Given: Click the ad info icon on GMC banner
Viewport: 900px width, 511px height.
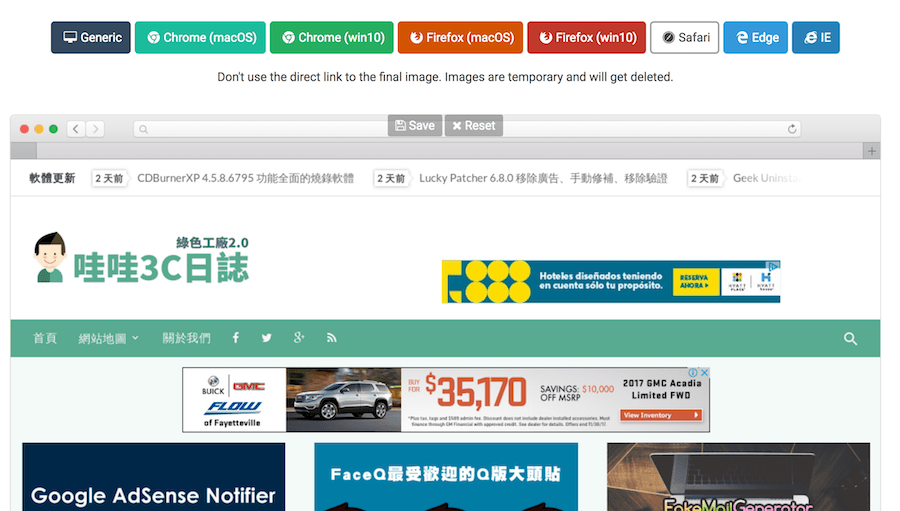Looking at the screenshot, I should pyautogui.click(x=693, y=373).
